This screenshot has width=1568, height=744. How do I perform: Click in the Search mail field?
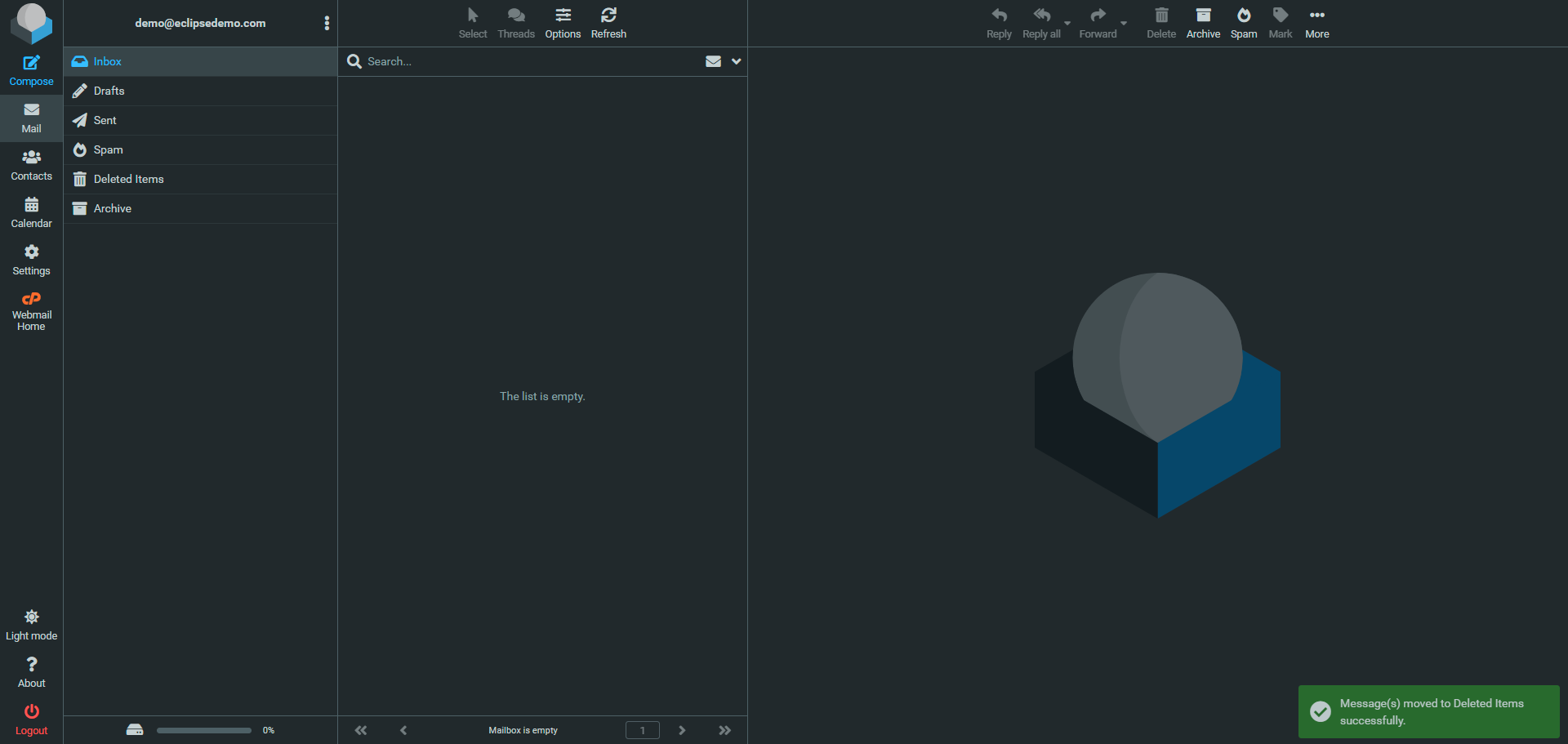tap(531, 61)
